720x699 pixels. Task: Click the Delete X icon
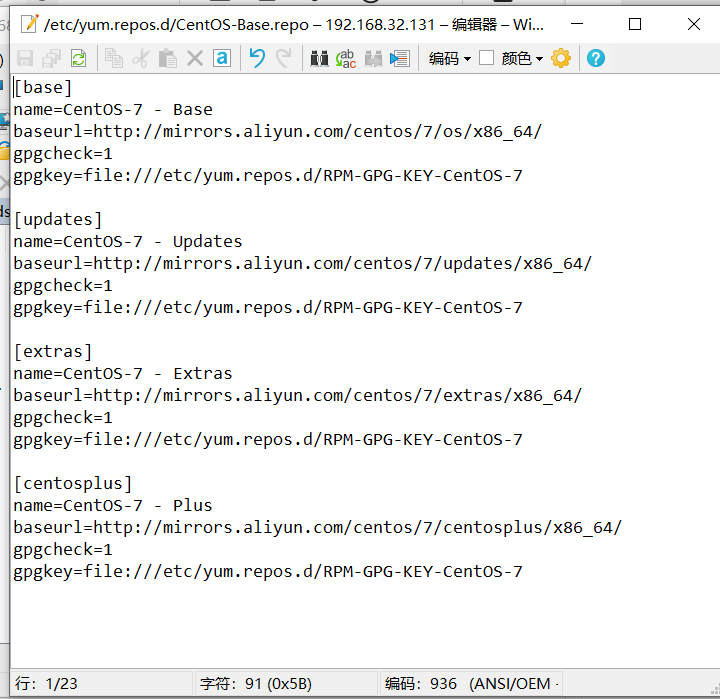195,59
